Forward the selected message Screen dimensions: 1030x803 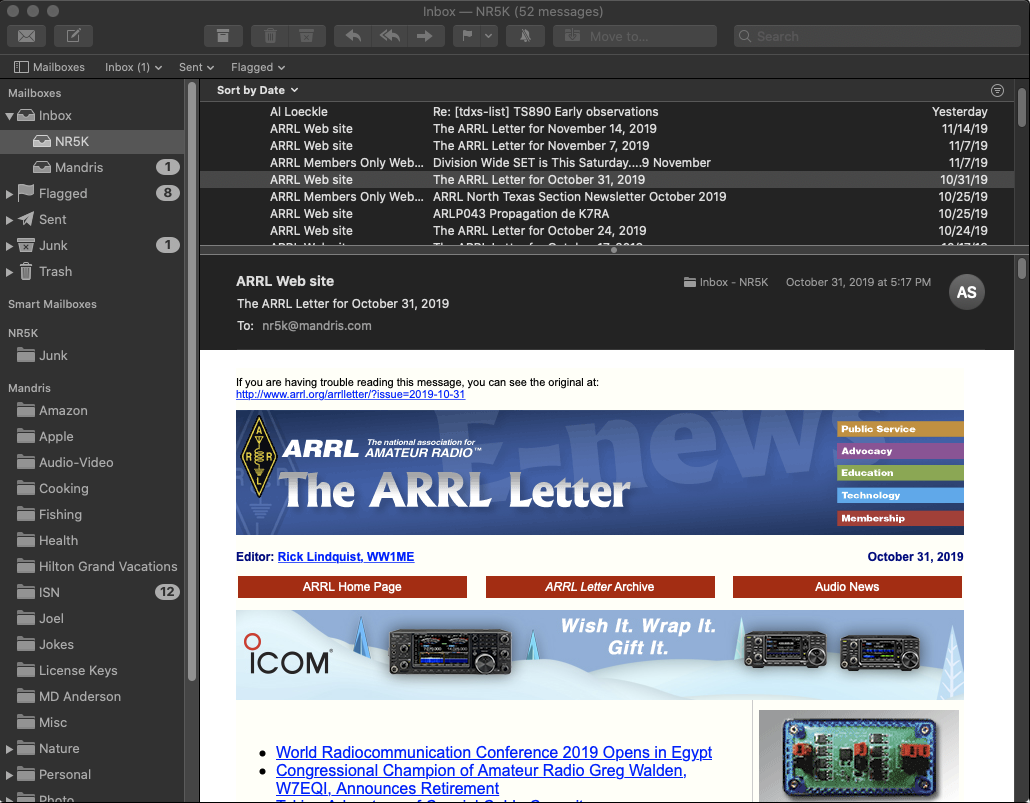point(426,36)
